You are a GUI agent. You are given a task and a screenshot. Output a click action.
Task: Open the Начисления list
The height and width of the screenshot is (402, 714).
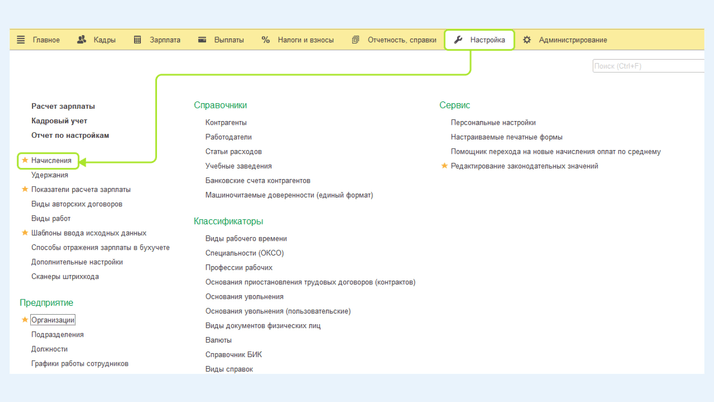(x=51, y=160)
